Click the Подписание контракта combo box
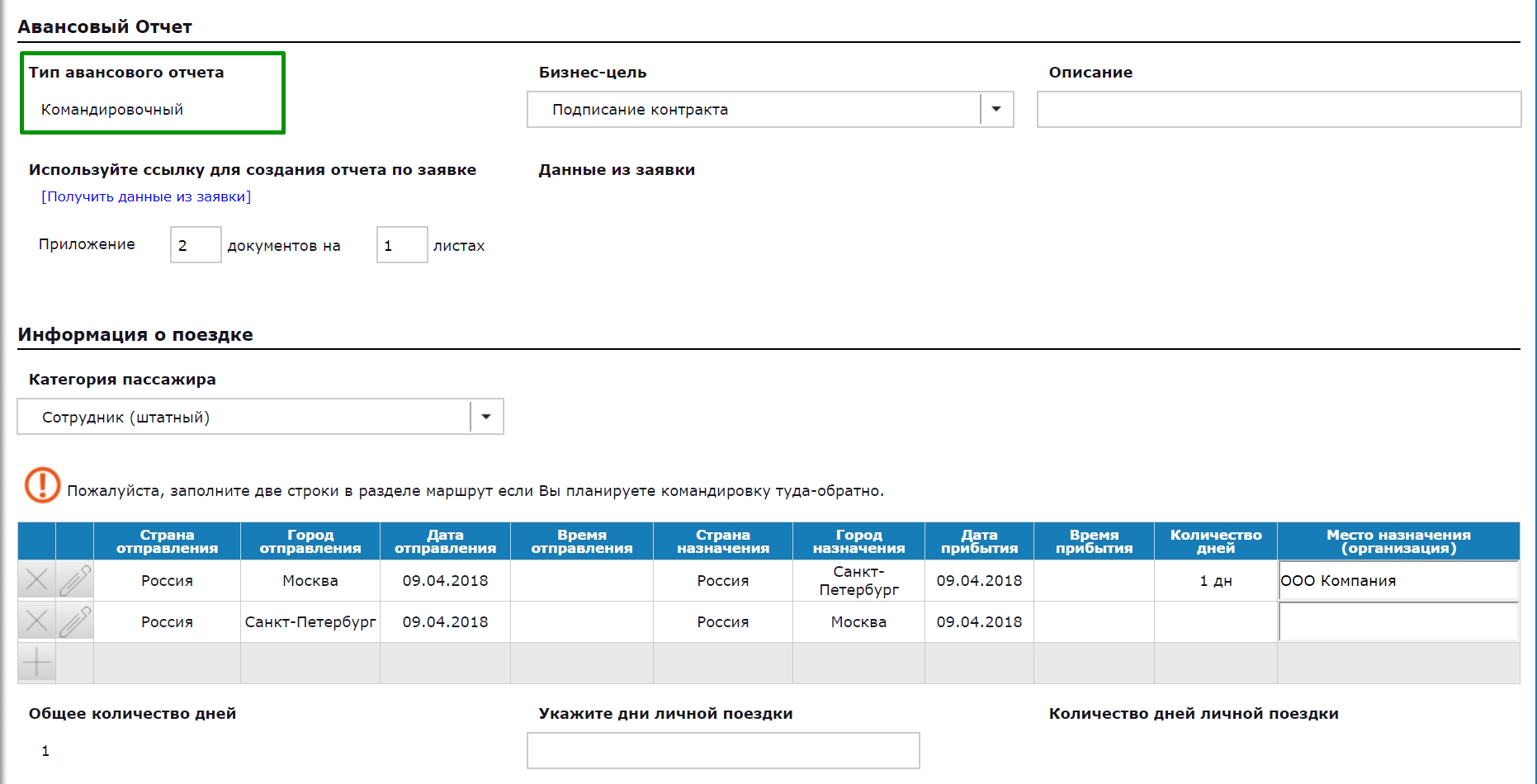This screenshot has height=784, width=1537. coord(753,110)
